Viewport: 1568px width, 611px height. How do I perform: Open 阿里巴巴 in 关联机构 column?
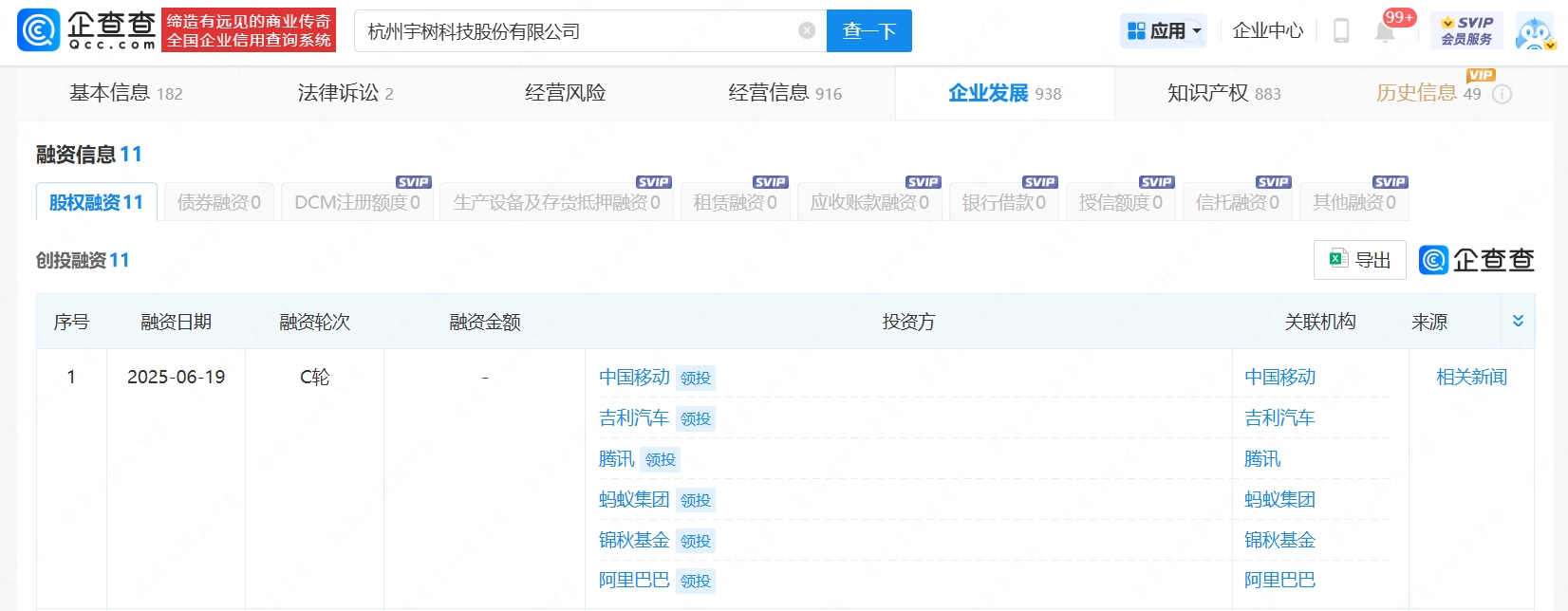(x=1280, y=580)
